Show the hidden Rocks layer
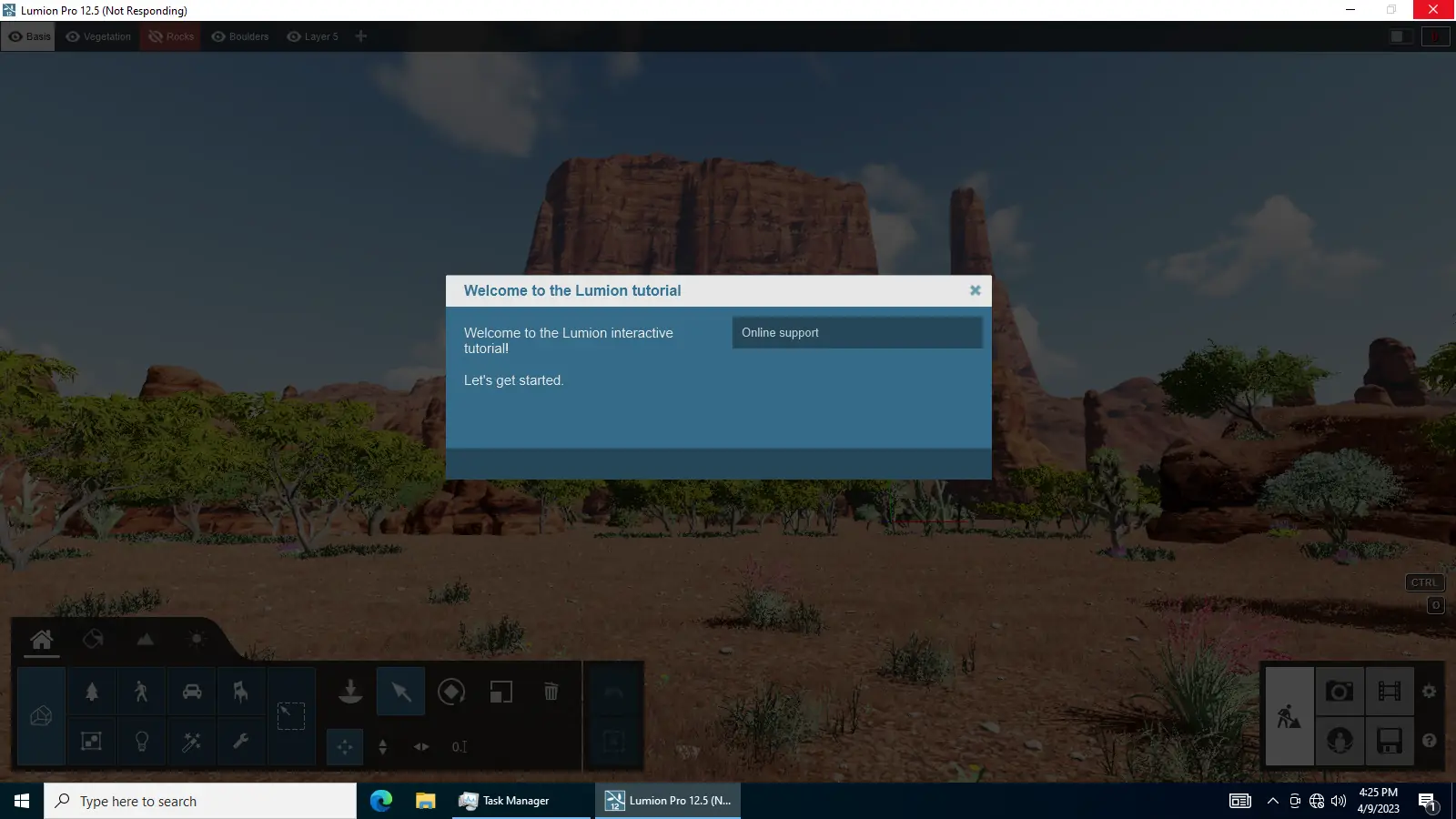The image size is (1456, 819). [x=156, y=36]
